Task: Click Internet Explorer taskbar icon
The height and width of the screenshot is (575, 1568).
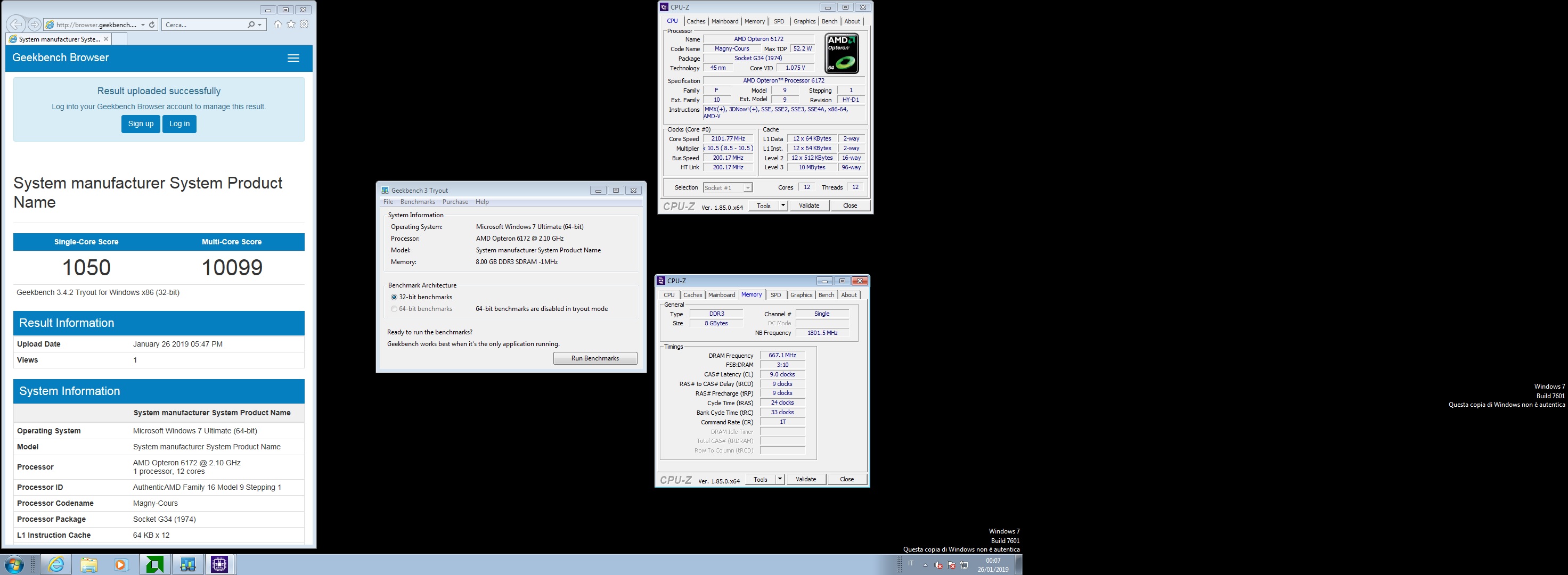Action: pos(56,565)
